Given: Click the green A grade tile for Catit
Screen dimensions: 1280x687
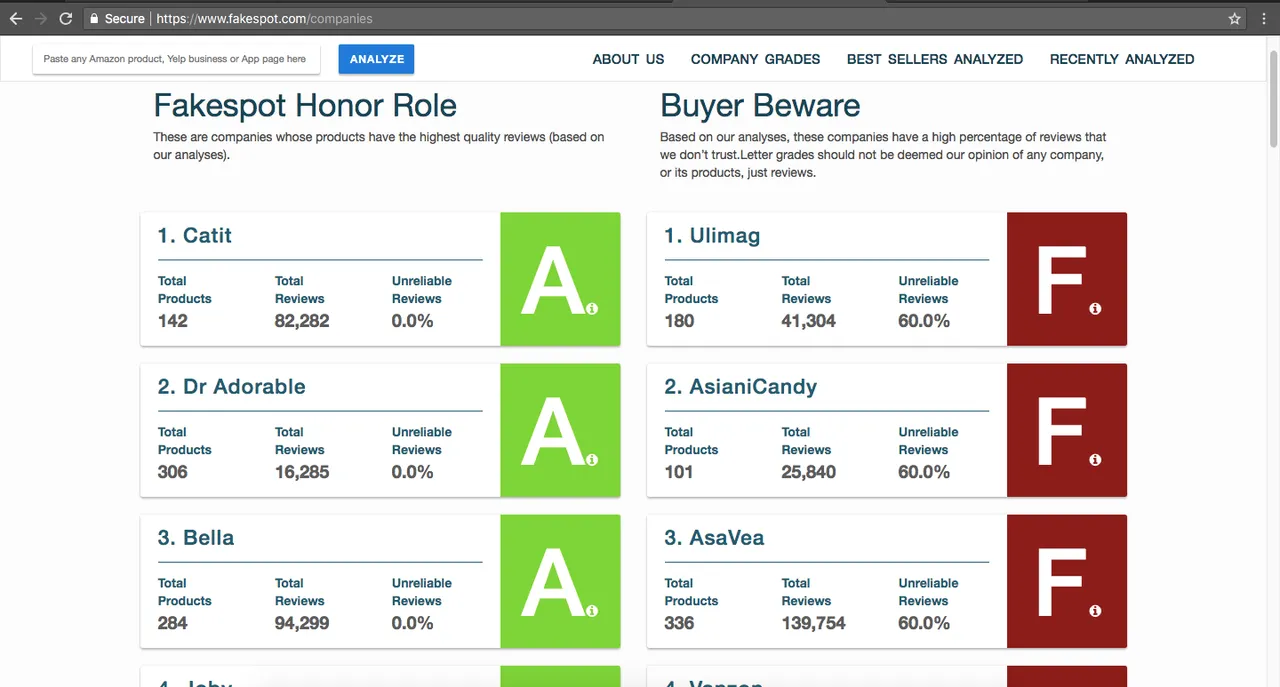Looking at the screenshot, I should [560, 279].
